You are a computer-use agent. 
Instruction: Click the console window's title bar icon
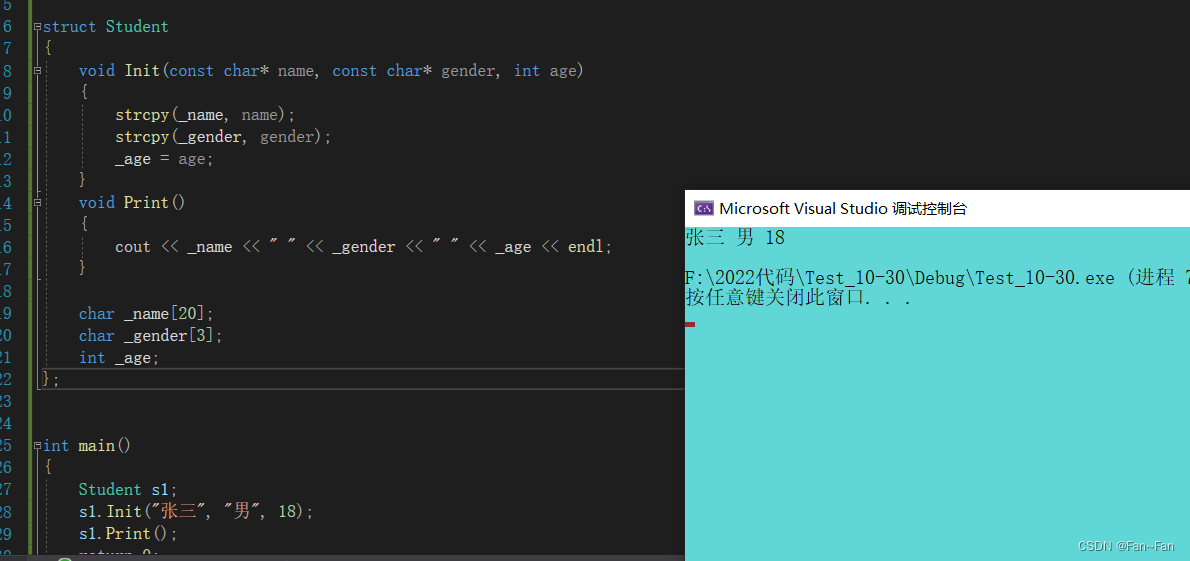tap(704, 208)
